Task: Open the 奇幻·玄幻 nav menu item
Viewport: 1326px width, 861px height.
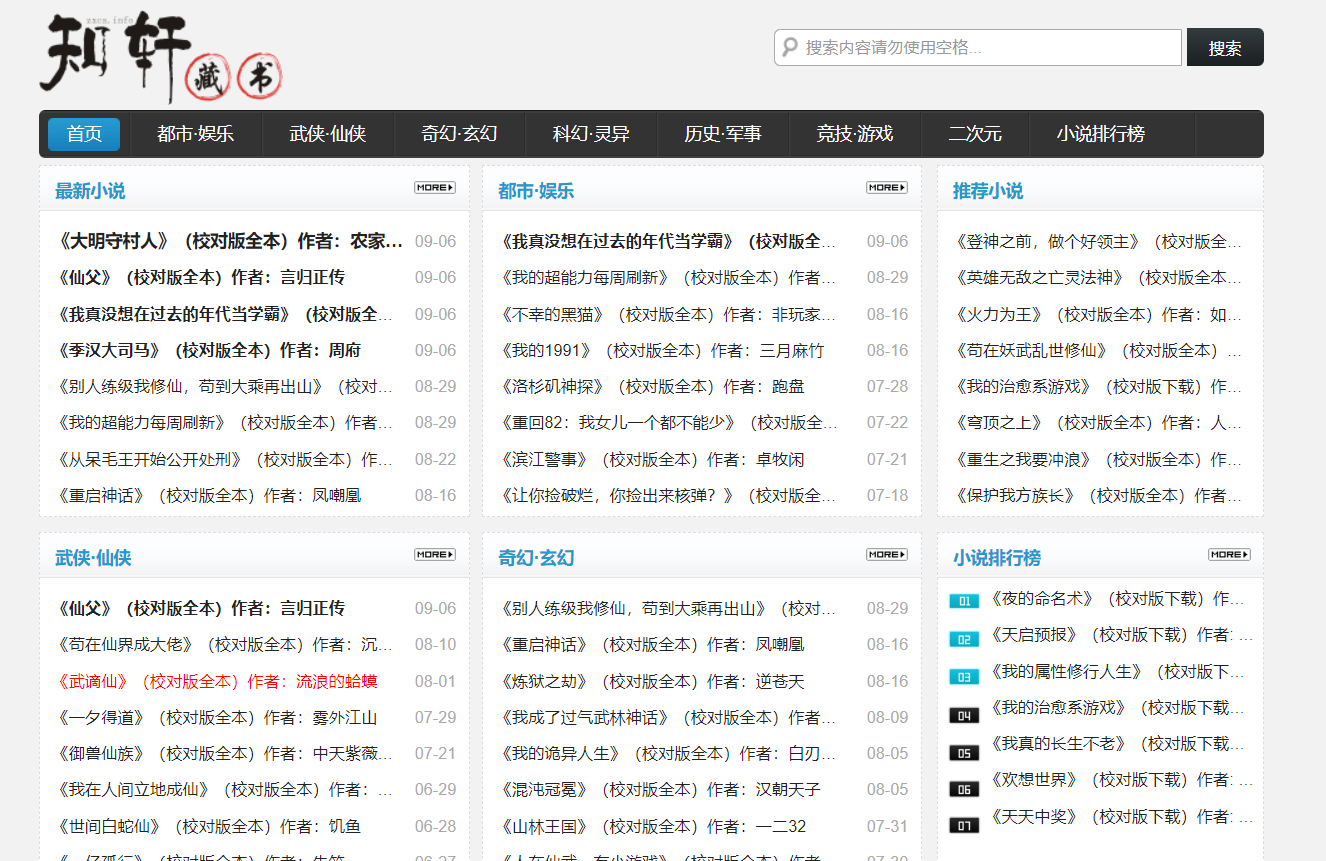Action: tap(460, 134)
